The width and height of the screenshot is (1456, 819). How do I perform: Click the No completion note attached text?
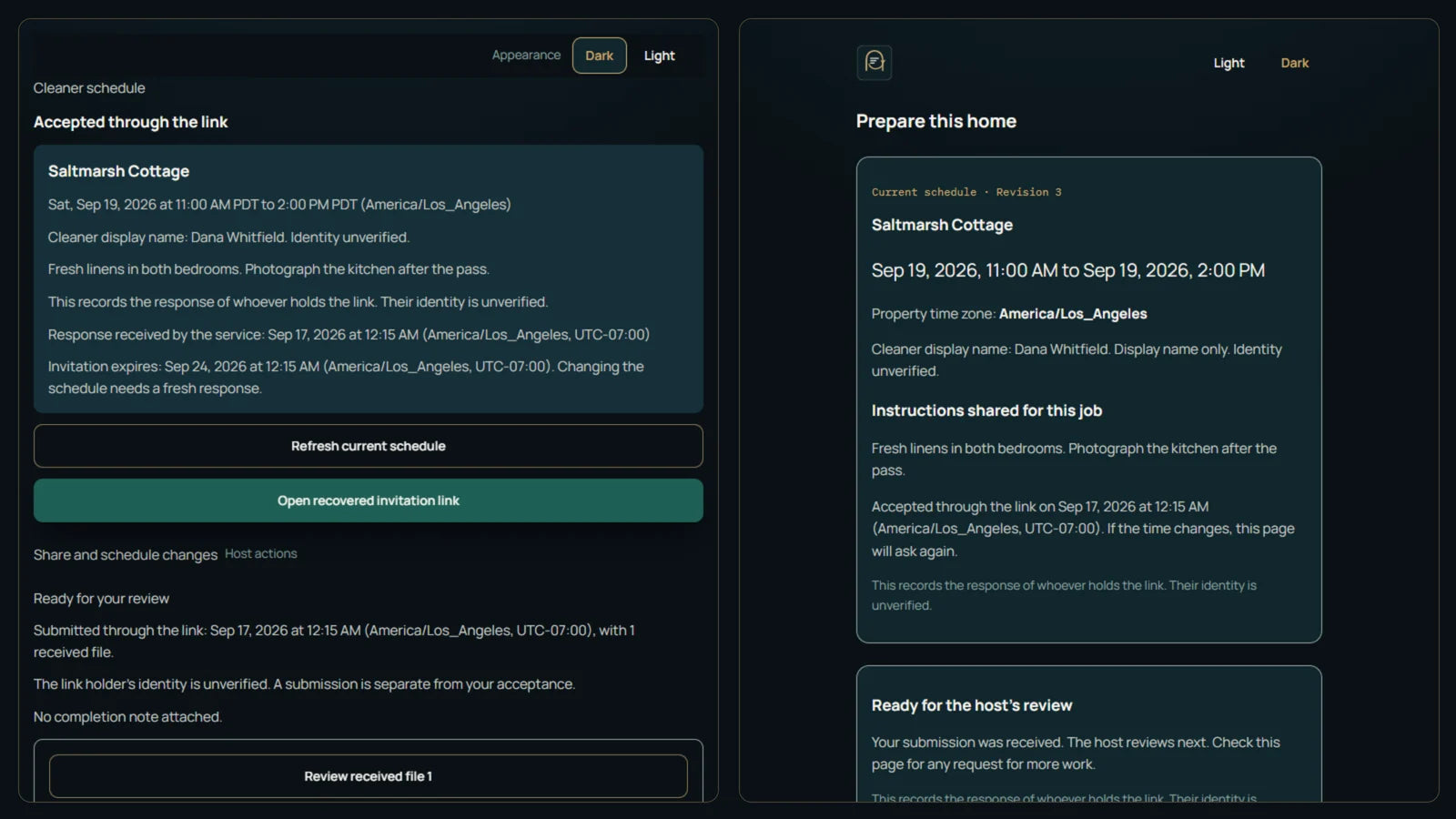click(127, 717)
